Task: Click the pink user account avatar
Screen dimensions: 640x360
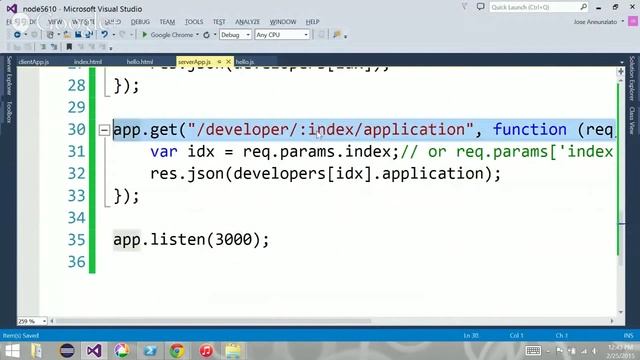Action: click(x=633, y=21)
